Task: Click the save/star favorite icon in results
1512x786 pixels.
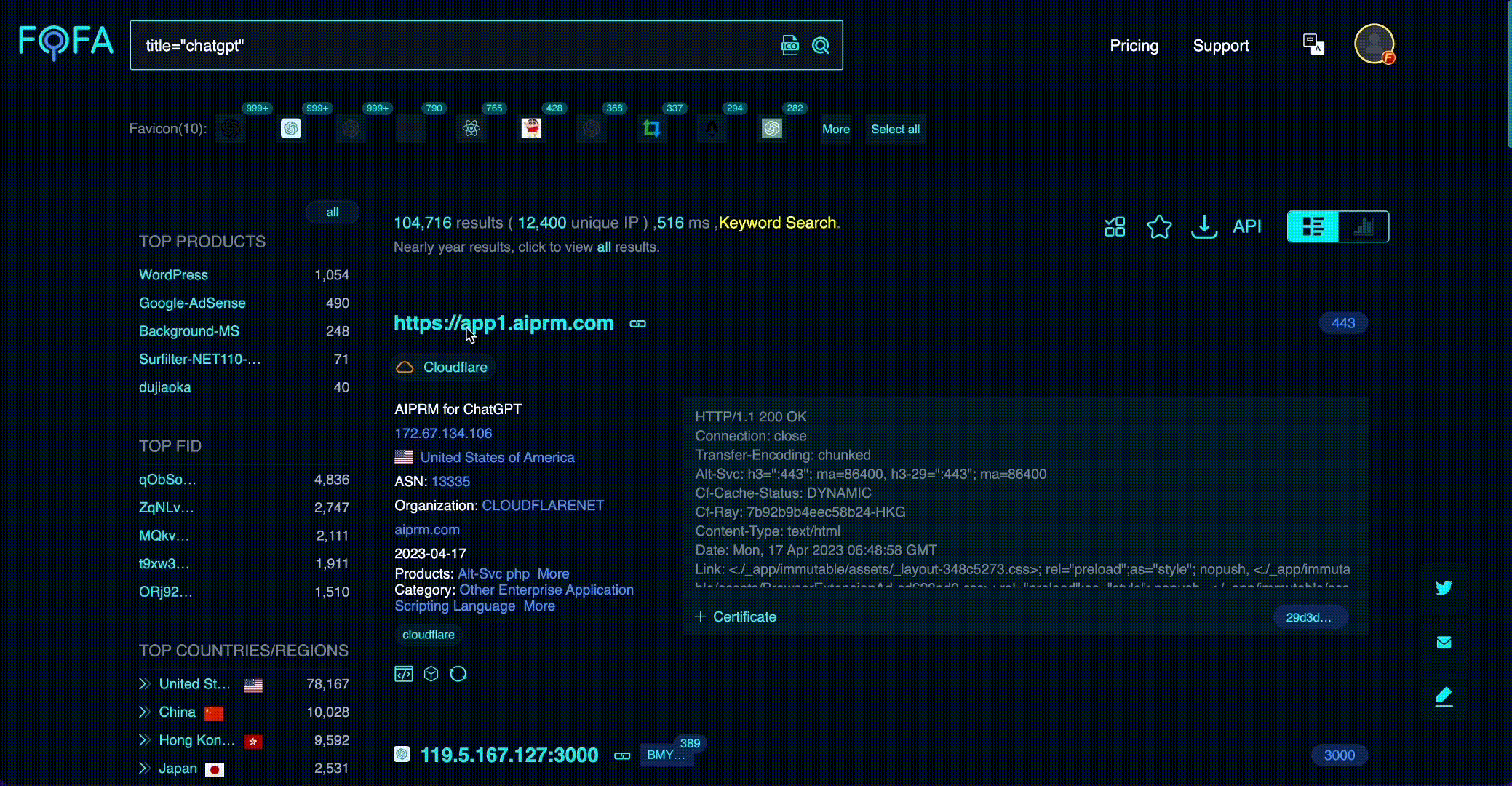Action: 1158,226
